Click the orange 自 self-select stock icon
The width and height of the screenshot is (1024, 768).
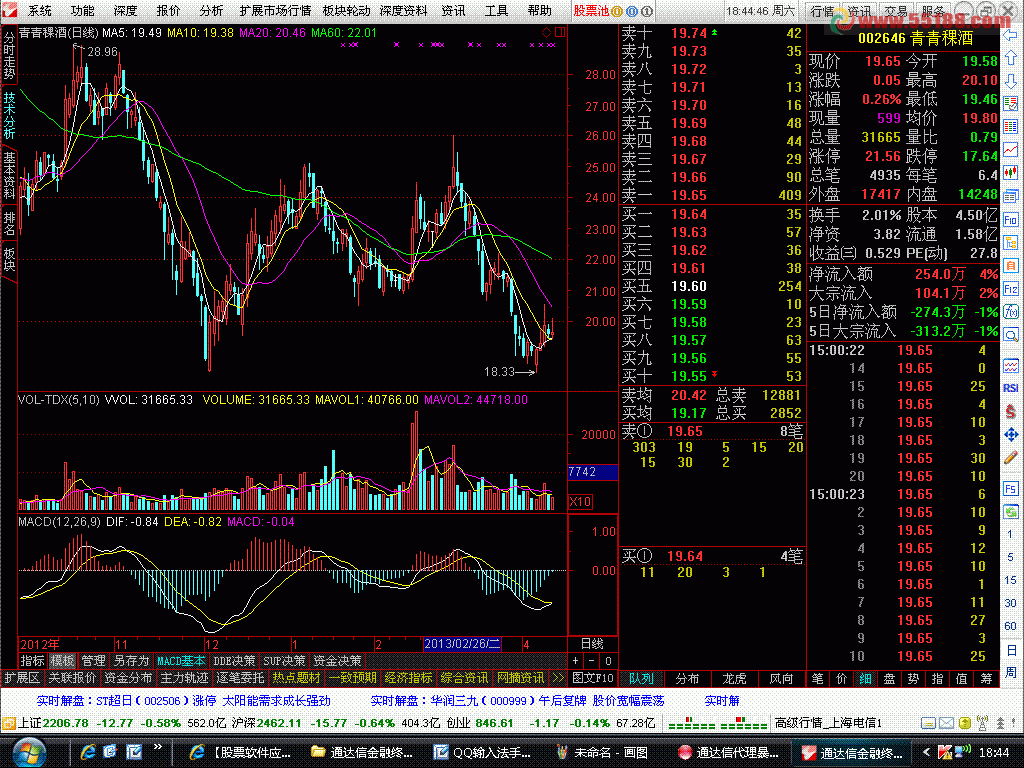click(x=1011, y=266)
